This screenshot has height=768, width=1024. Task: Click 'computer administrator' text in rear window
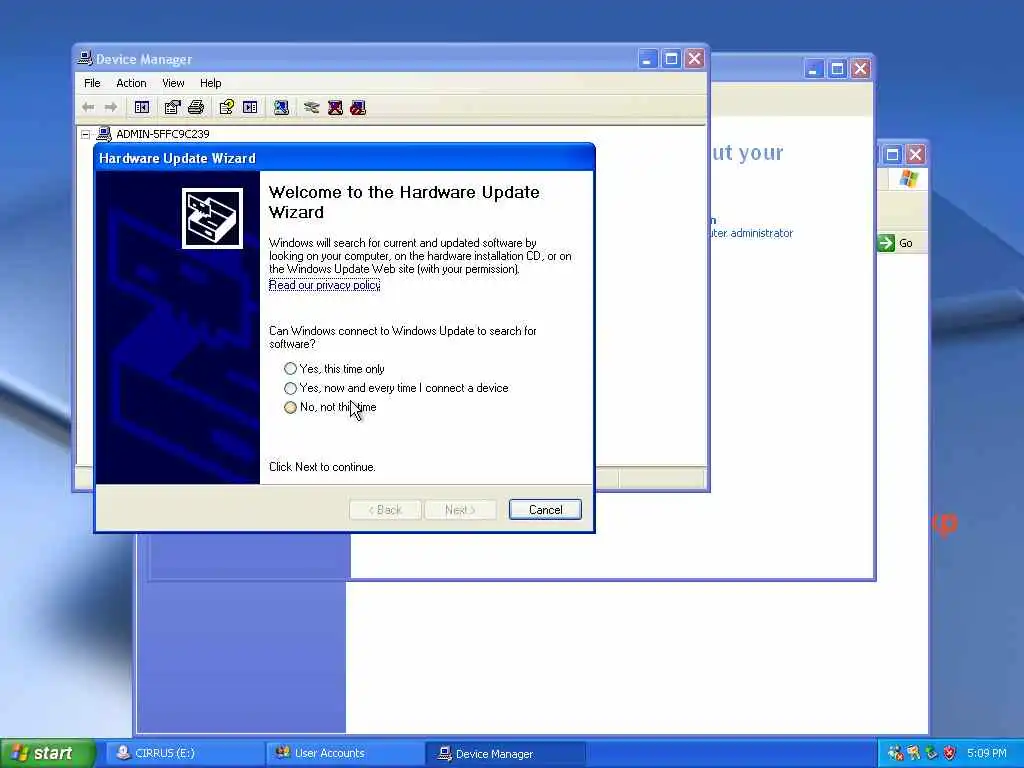752,233
